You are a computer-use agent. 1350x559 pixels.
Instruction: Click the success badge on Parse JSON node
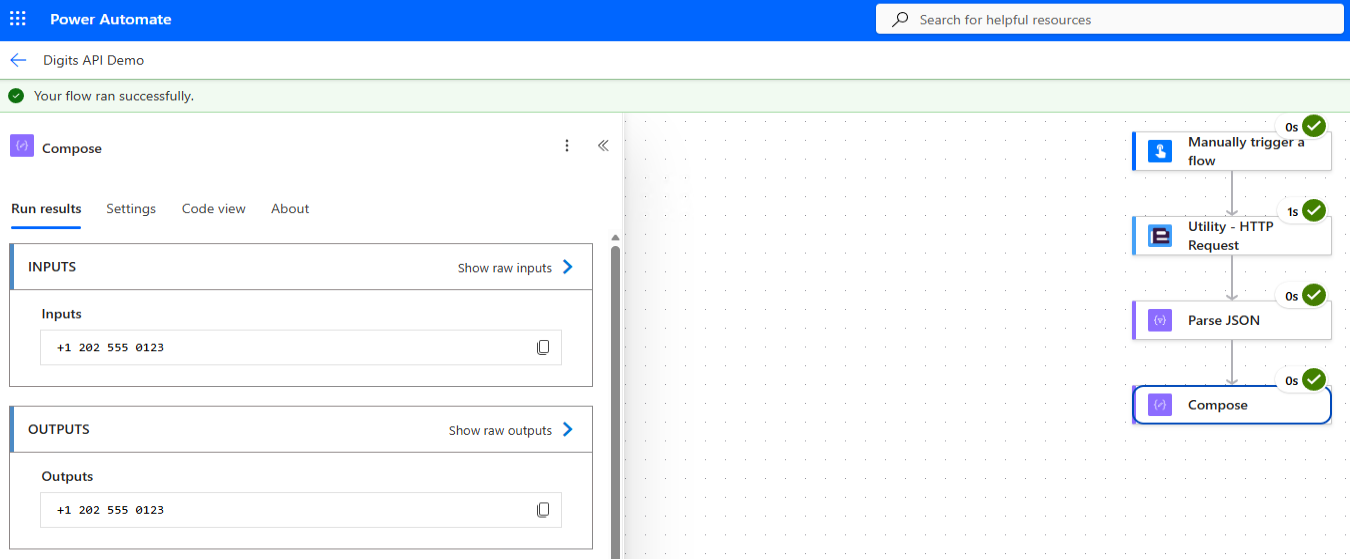tap(1314, 295)
